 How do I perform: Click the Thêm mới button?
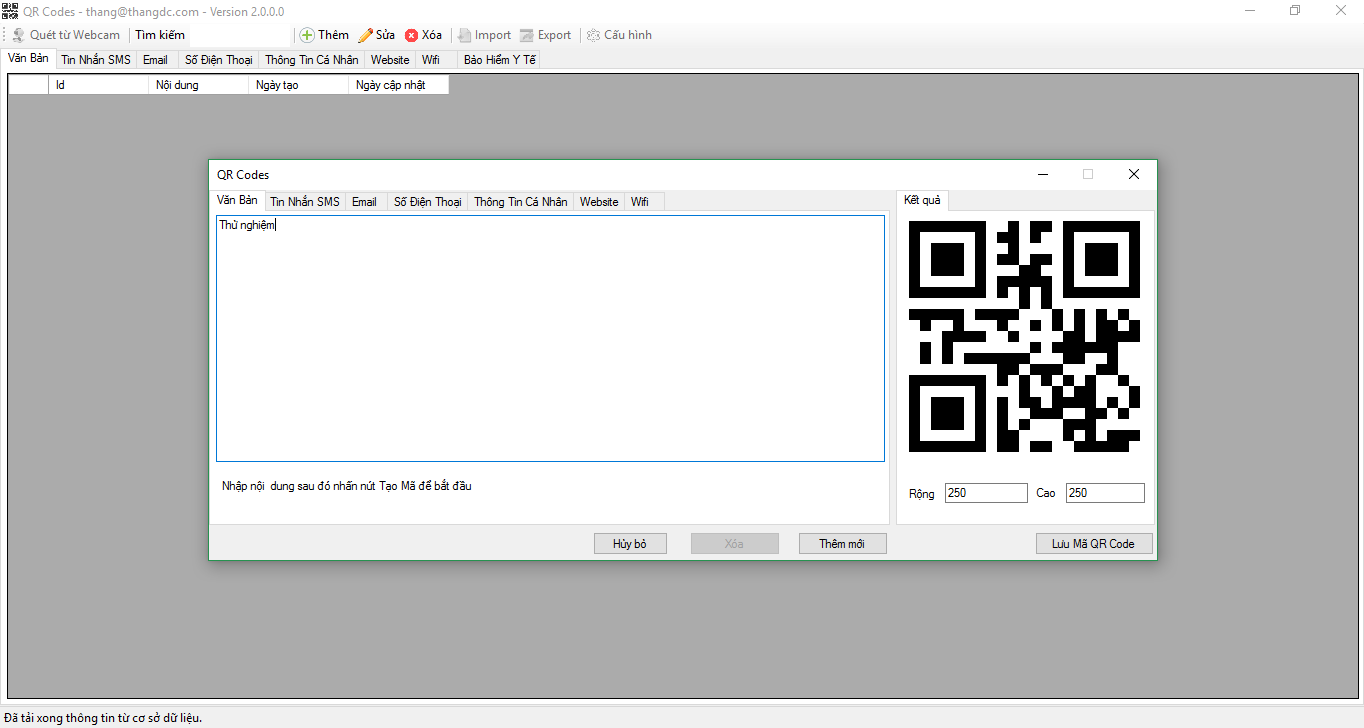(x=842, y=543)
